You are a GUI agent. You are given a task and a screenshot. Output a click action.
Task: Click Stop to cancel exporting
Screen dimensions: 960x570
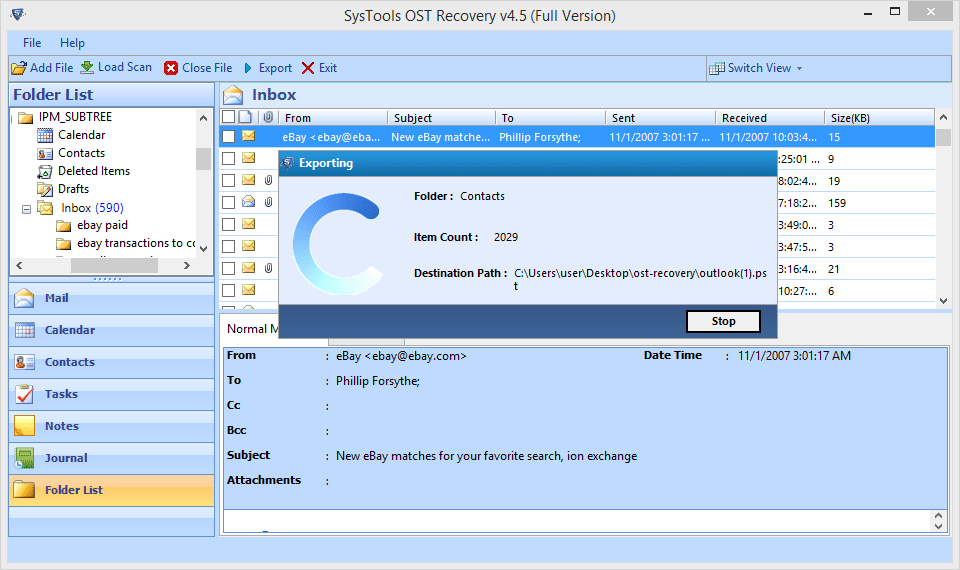(723, 321)
